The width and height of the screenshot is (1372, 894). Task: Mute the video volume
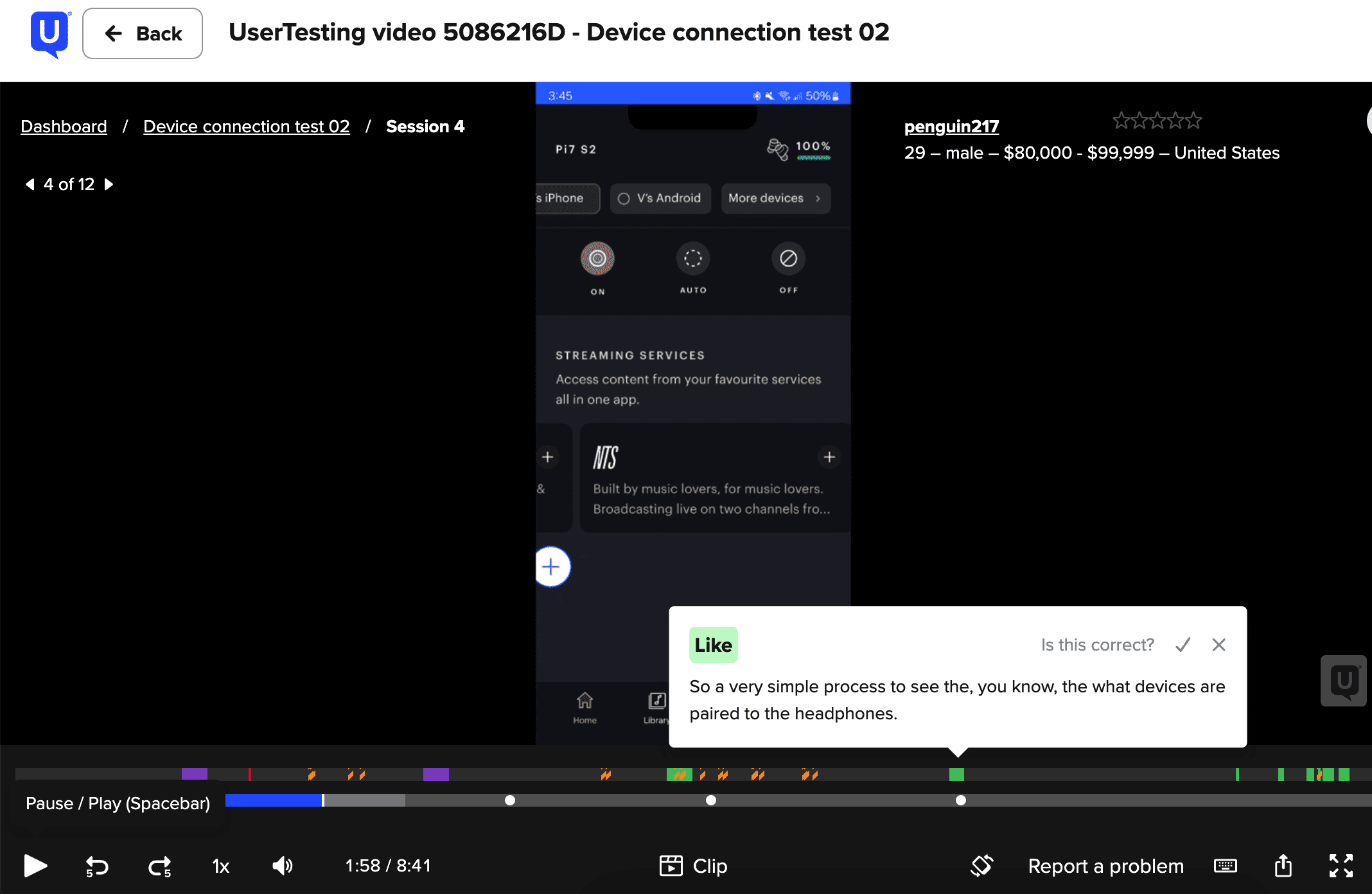point(283,866)
